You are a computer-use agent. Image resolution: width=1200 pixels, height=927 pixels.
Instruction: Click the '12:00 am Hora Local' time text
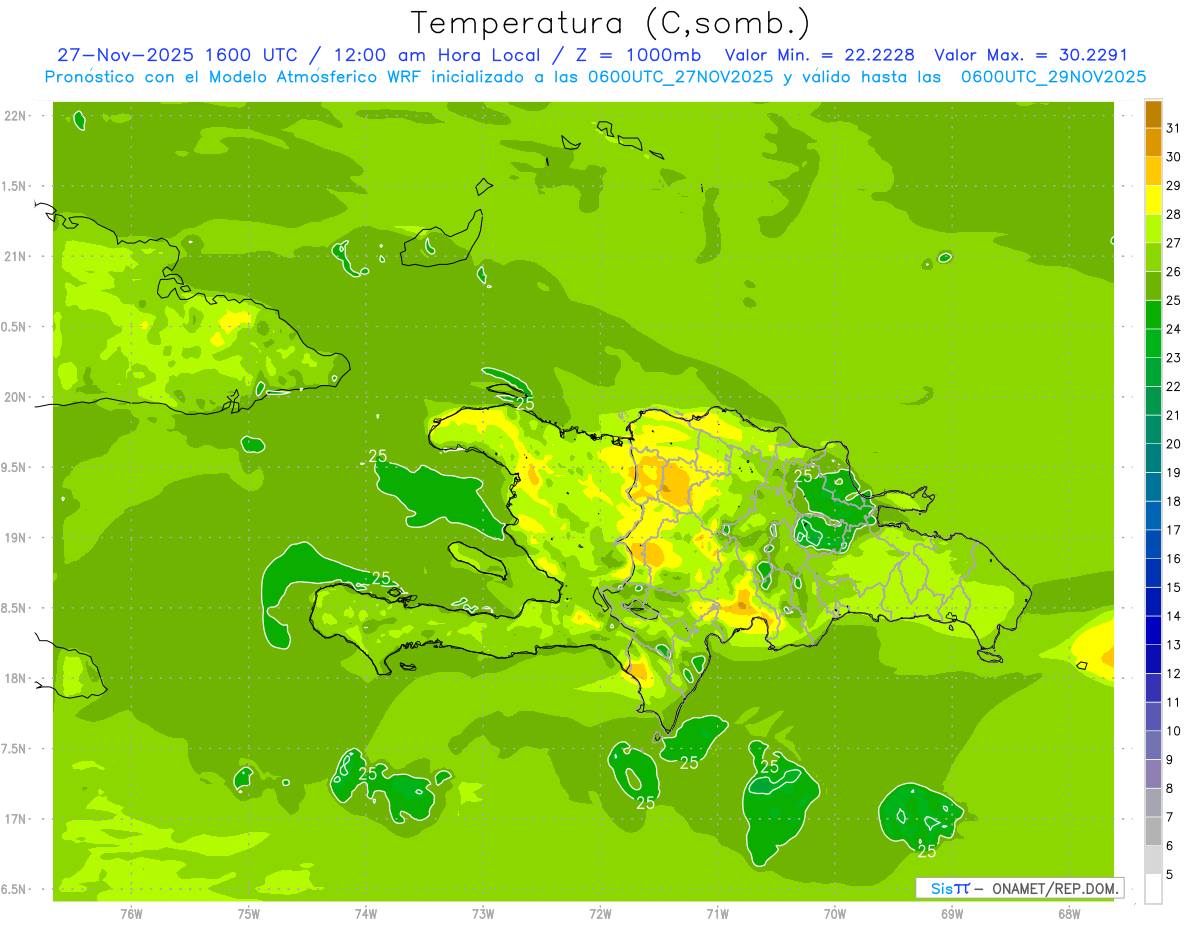437,55
